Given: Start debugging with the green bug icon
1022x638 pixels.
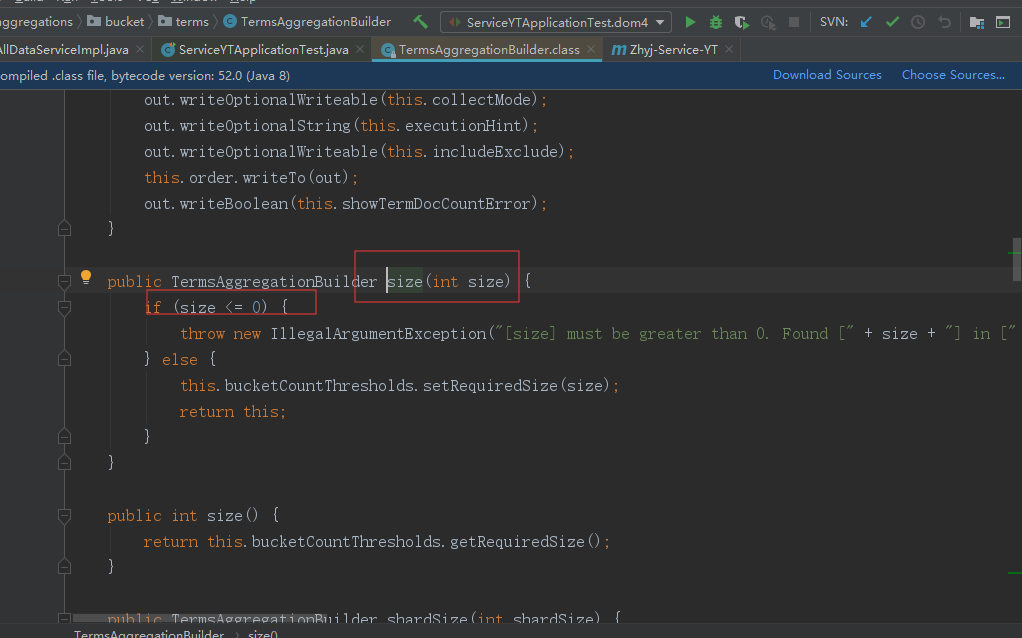Looking at the screenshot, I should coord(716,22).
